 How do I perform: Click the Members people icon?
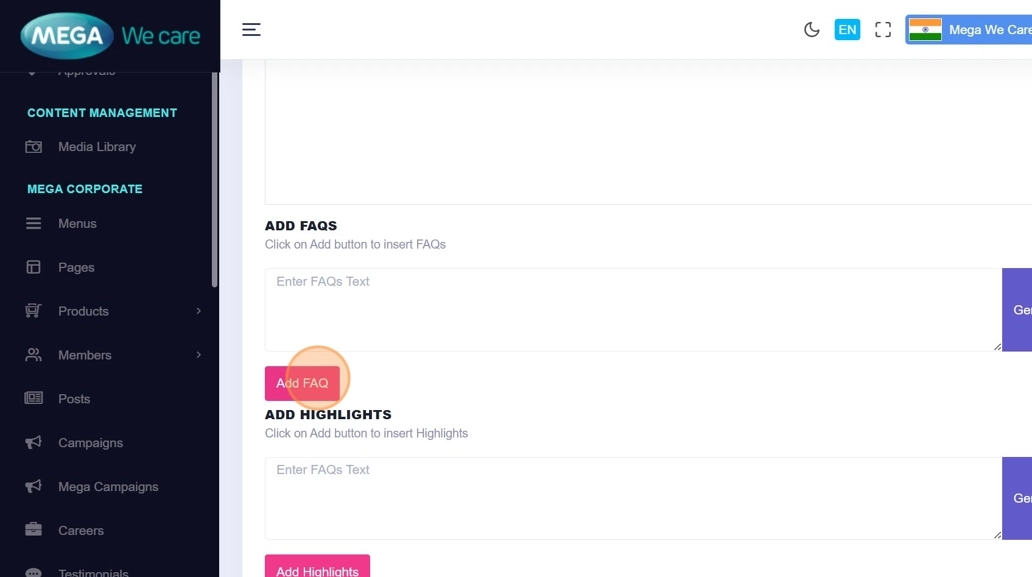pyautogui.click(x=34, y=355)
